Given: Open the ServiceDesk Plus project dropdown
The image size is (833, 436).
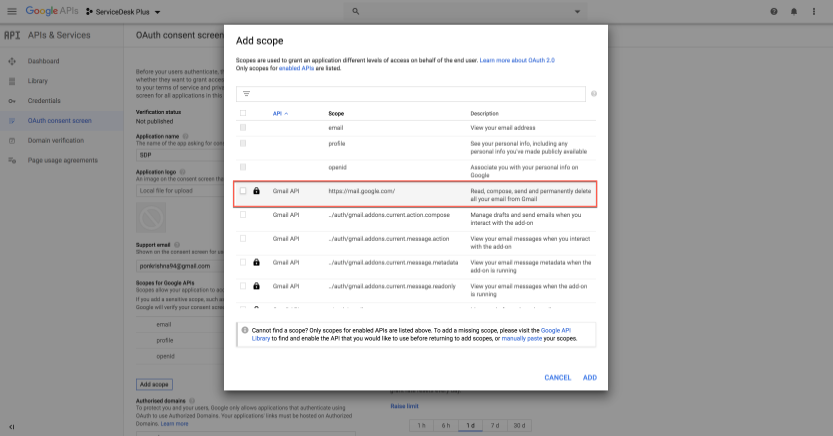Looking at the screenshot, I should tap(123, 11).
